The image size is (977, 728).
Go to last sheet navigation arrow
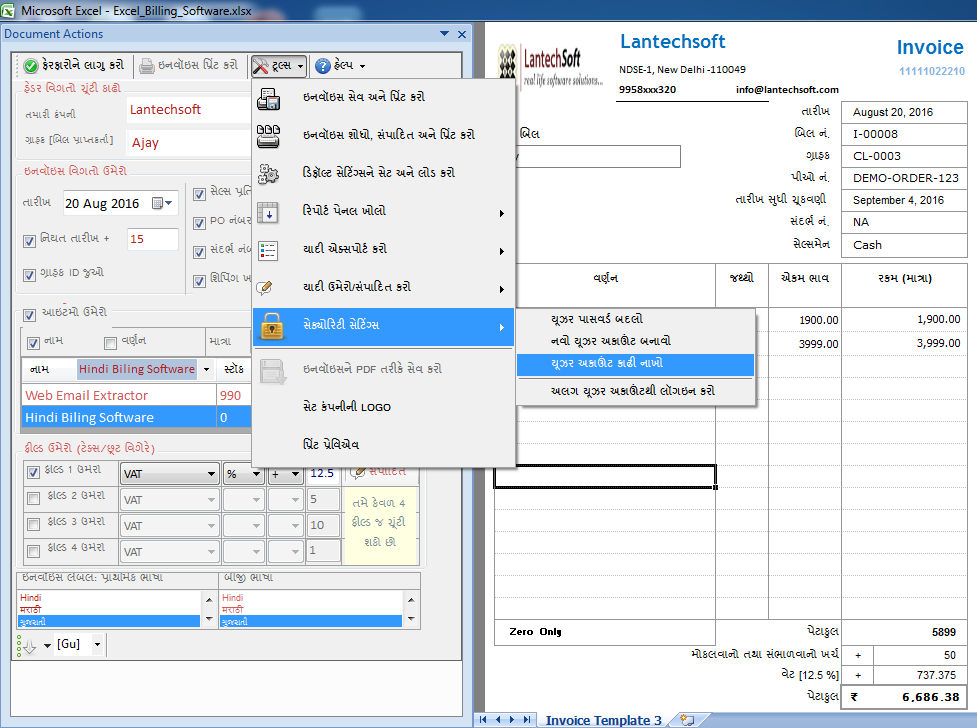527,719
